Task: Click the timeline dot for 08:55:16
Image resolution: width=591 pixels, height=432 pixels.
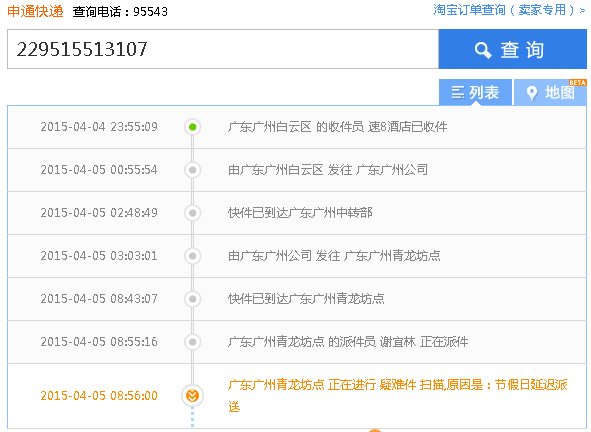Action: pos(193,342)
